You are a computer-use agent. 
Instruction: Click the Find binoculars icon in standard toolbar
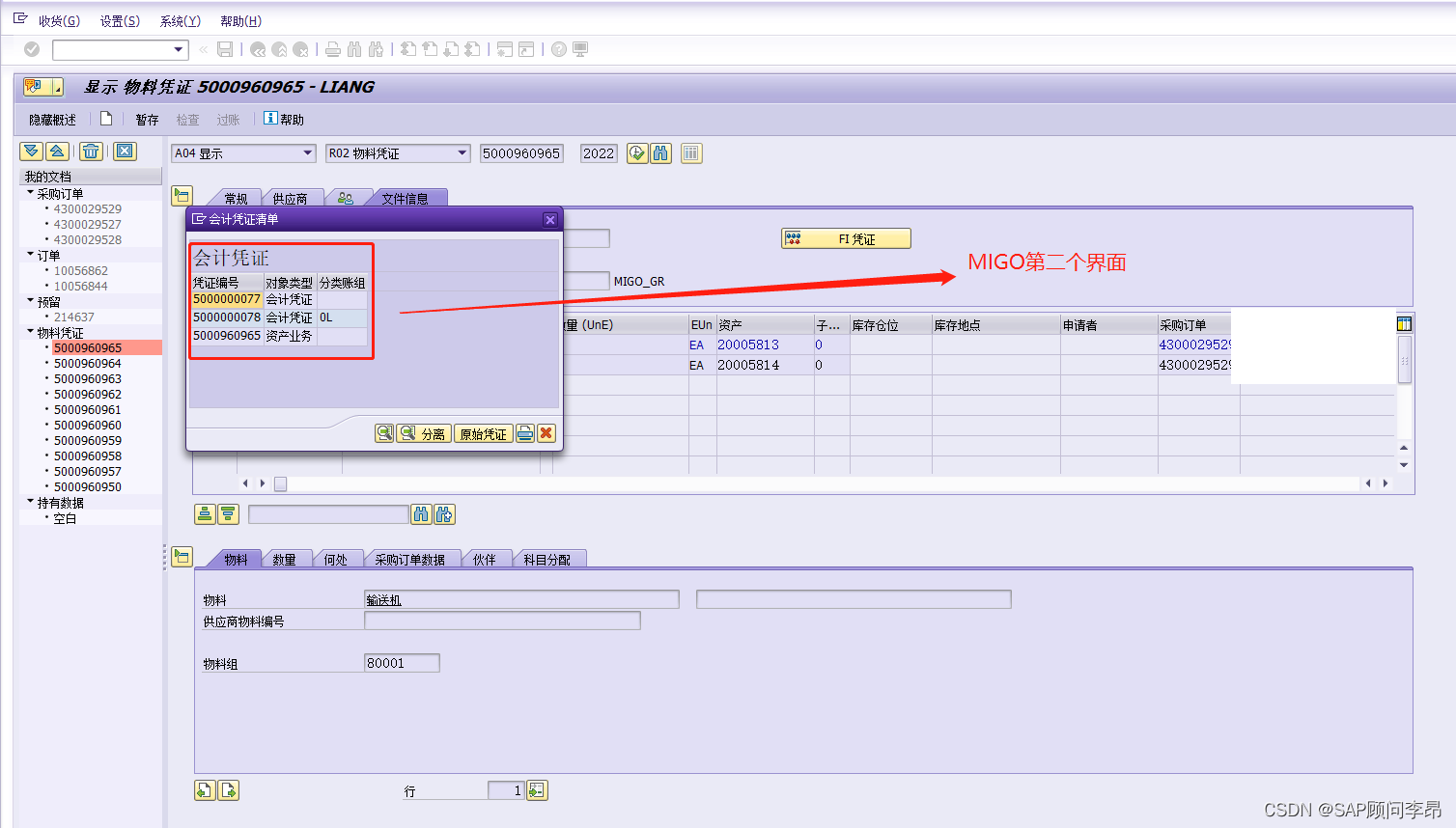(354, 49)
